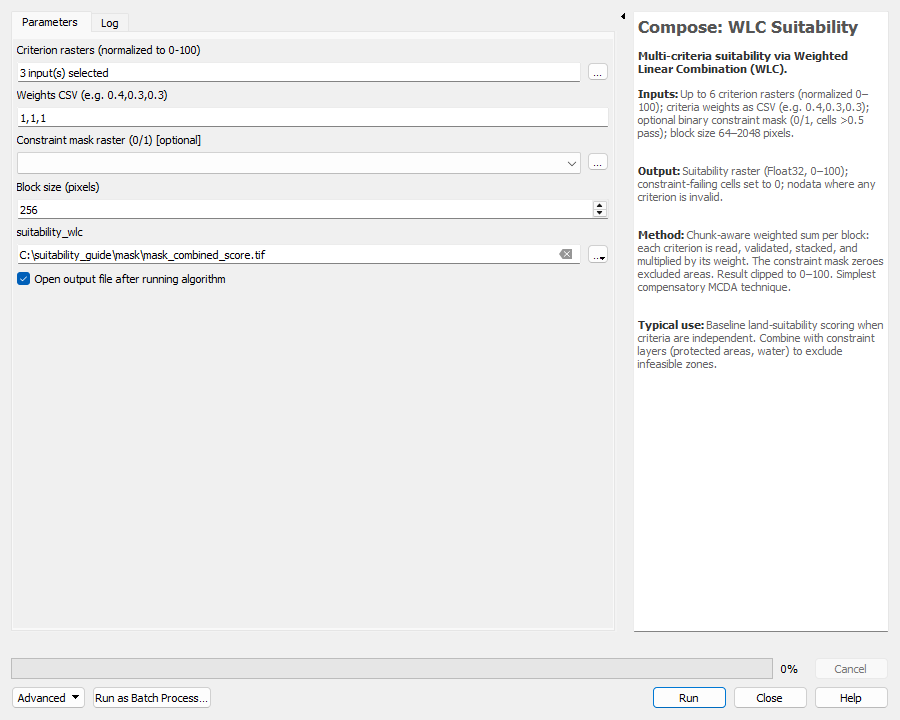
Task: Click the 'Typical use:' help paragraph
Action: pos(761,344)
